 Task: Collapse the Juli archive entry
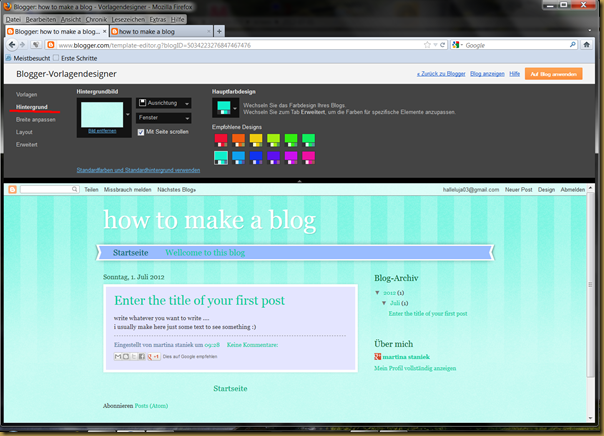(x=384, y=303)
